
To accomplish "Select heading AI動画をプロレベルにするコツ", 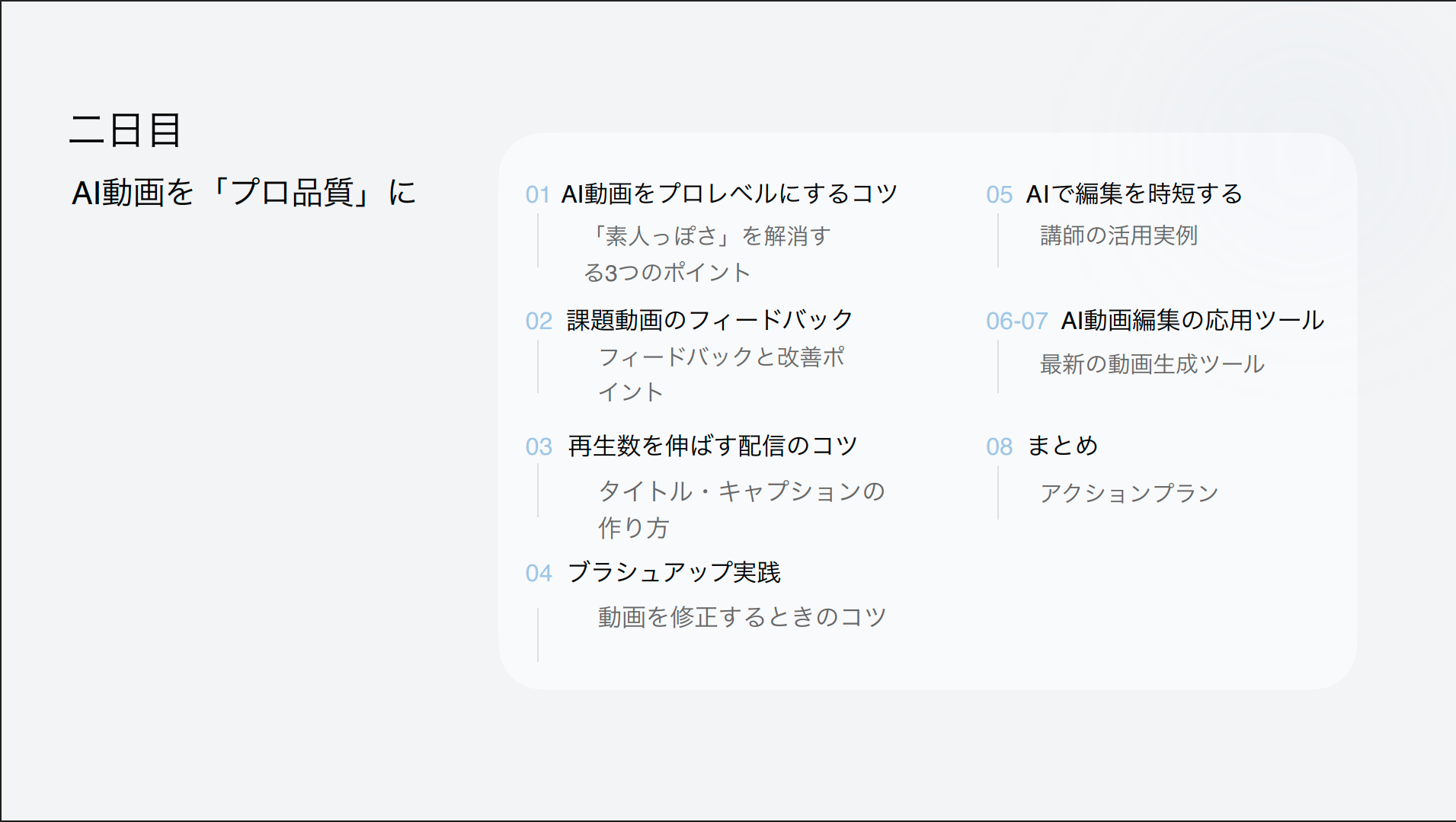I will [x=729, y=194].
